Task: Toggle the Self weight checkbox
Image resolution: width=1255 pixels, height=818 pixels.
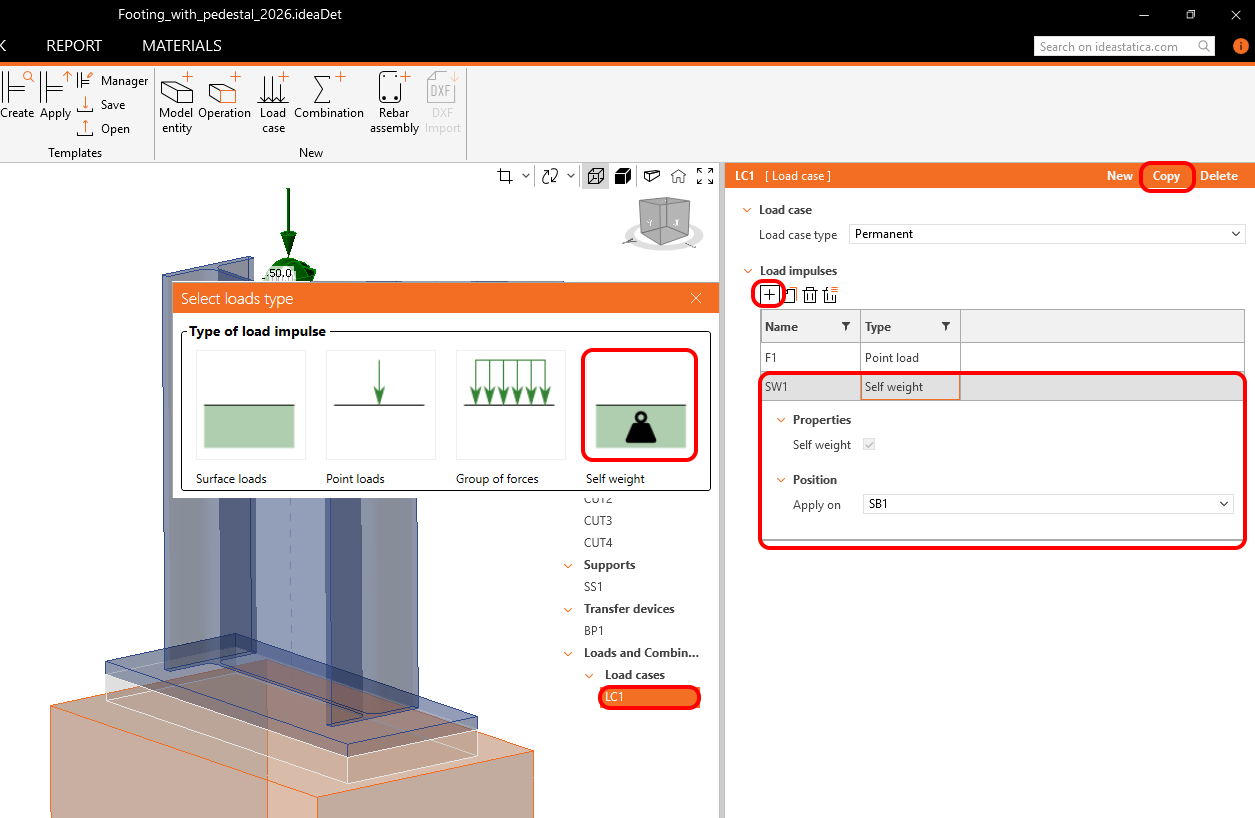Action: (869, 445)
